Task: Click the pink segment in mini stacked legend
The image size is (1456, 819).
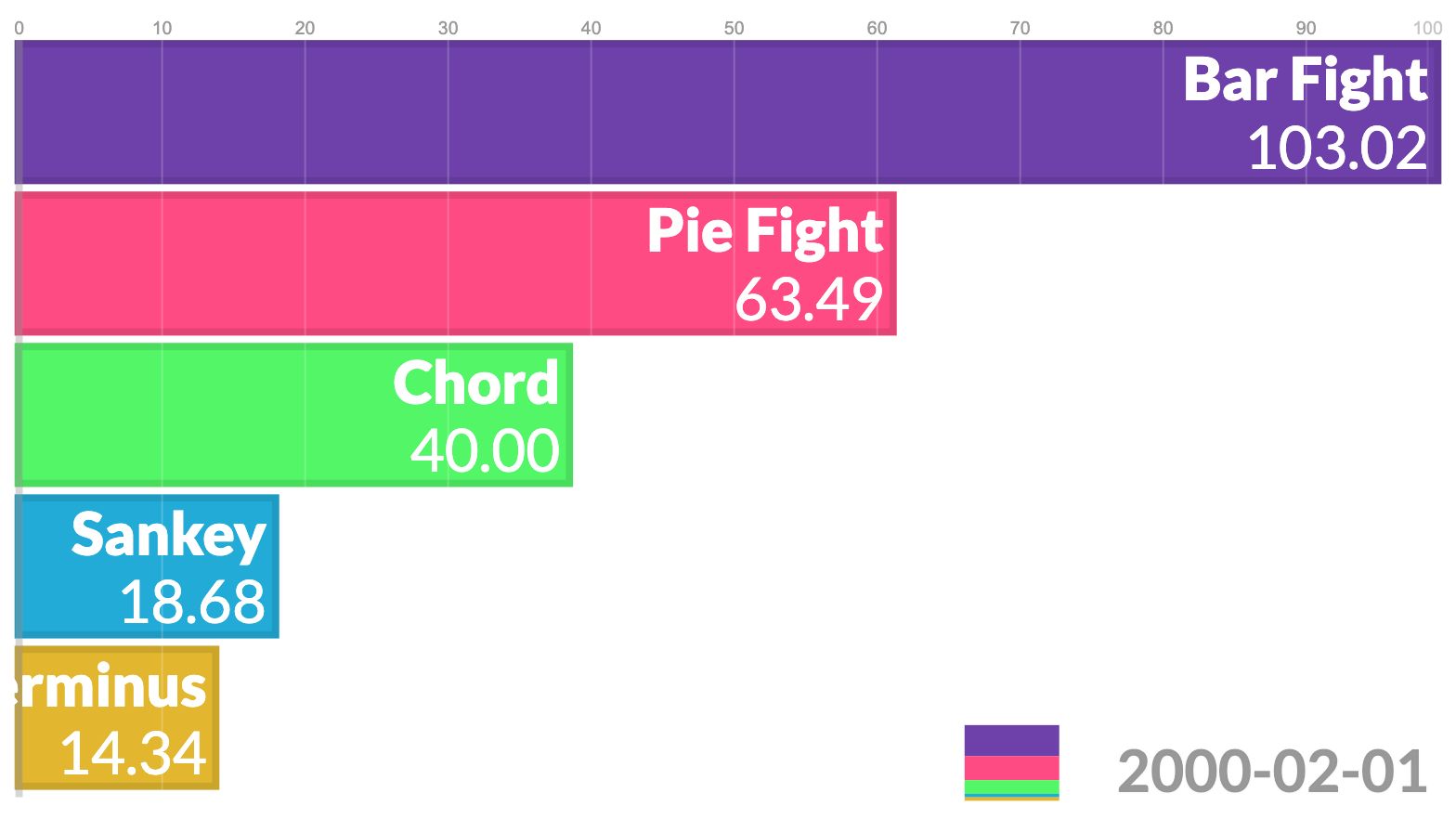Action: [x=1012, y=768]
